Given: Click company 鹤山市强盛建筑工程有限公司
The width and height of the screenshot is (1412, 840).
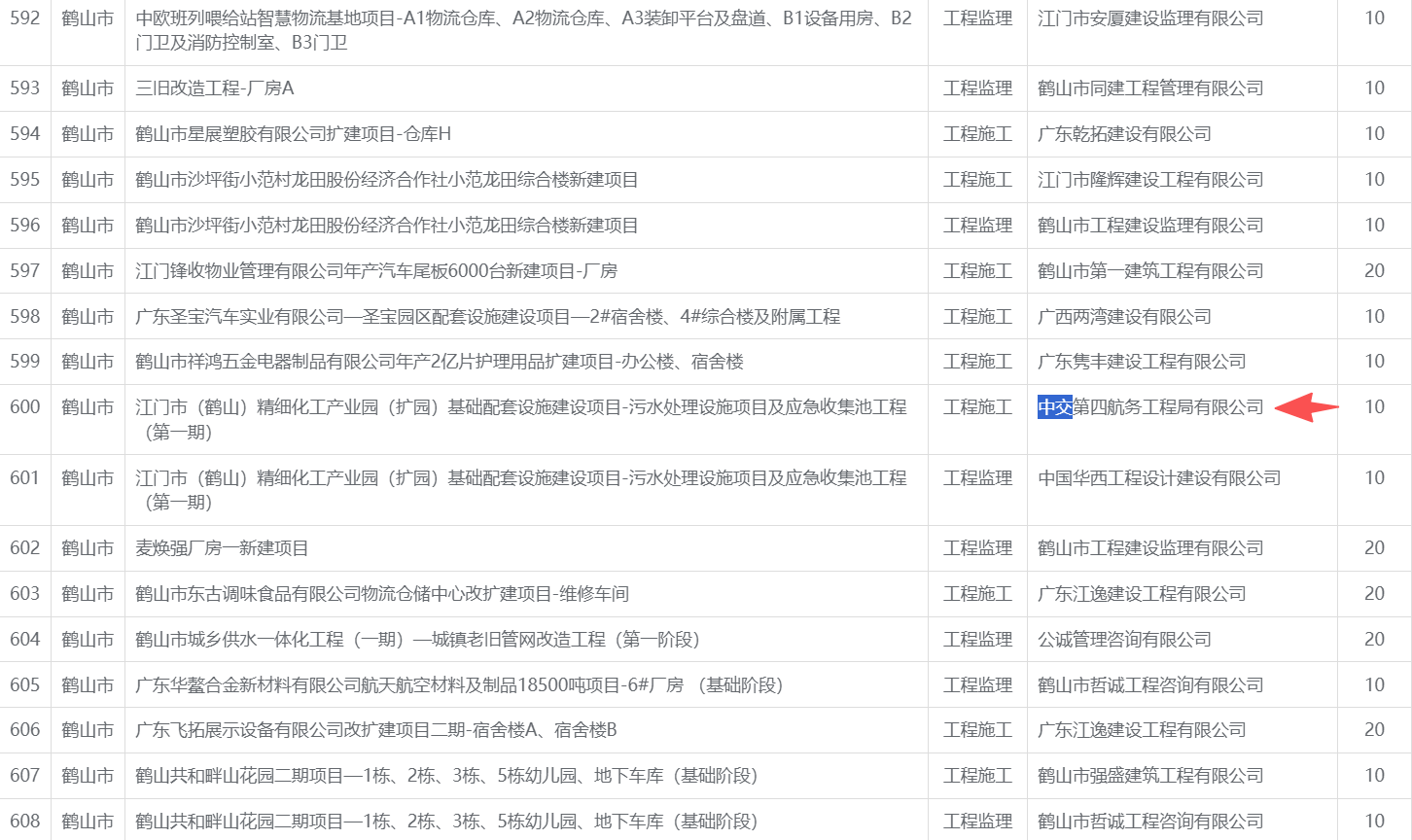Looking at the screenshot, I should [x=1149, y=776].
